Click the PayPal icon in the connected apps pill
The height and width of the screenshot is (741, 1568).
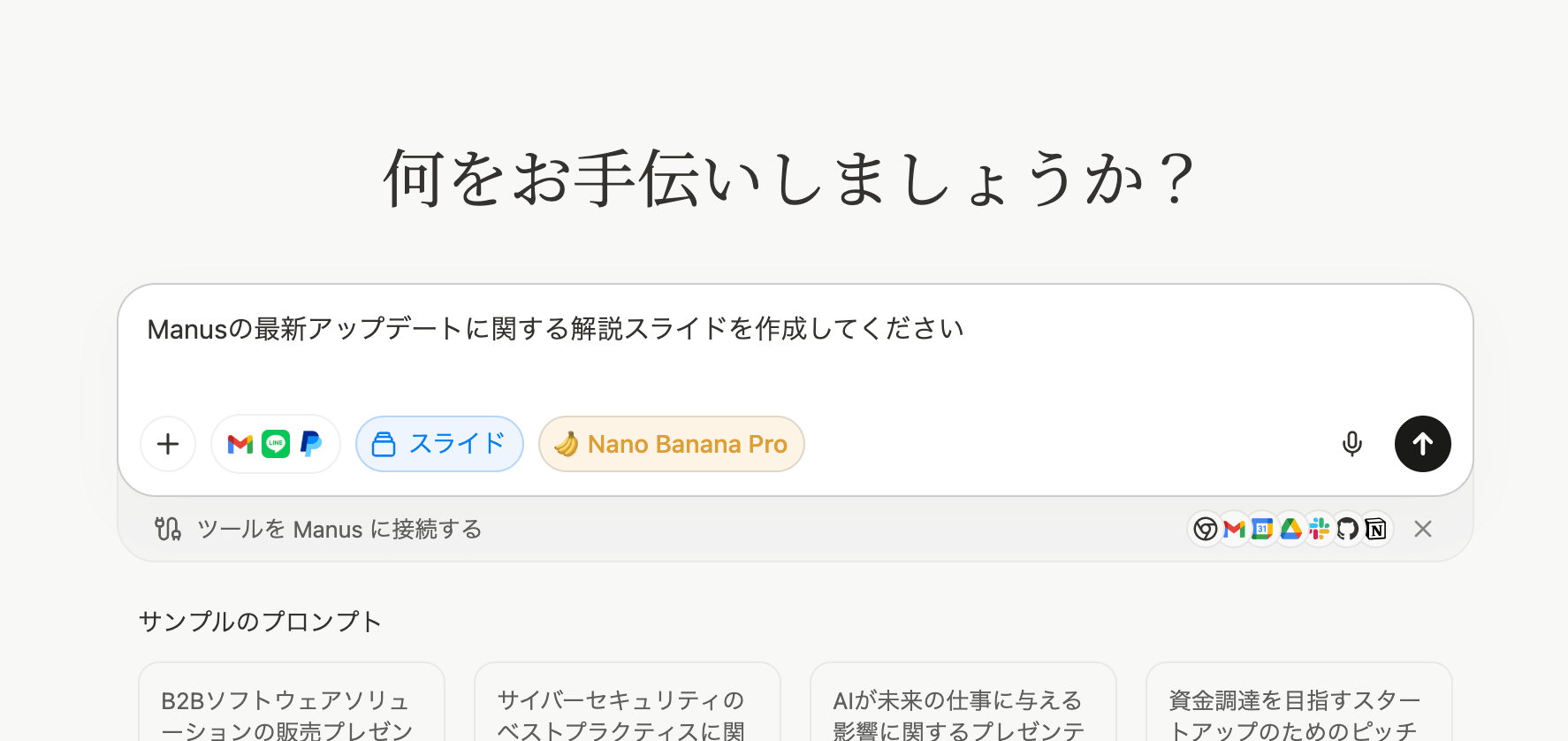(x=311, y=444)
